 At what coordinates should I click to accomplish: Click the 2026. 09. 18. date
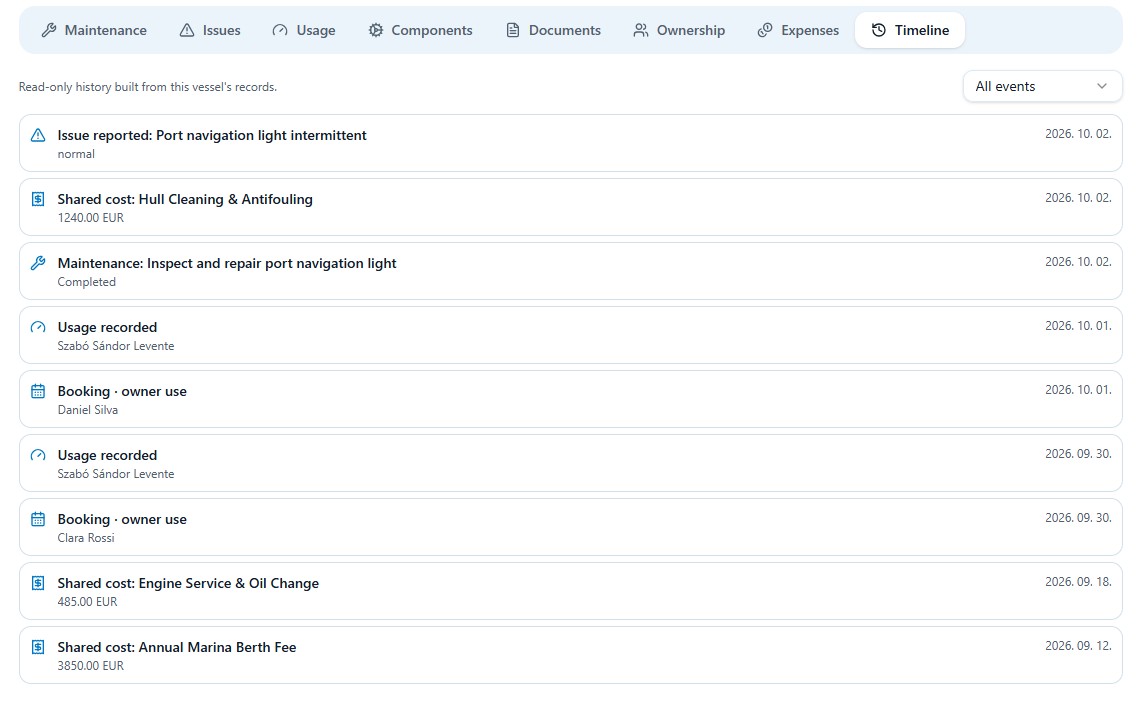point(1078,581)
